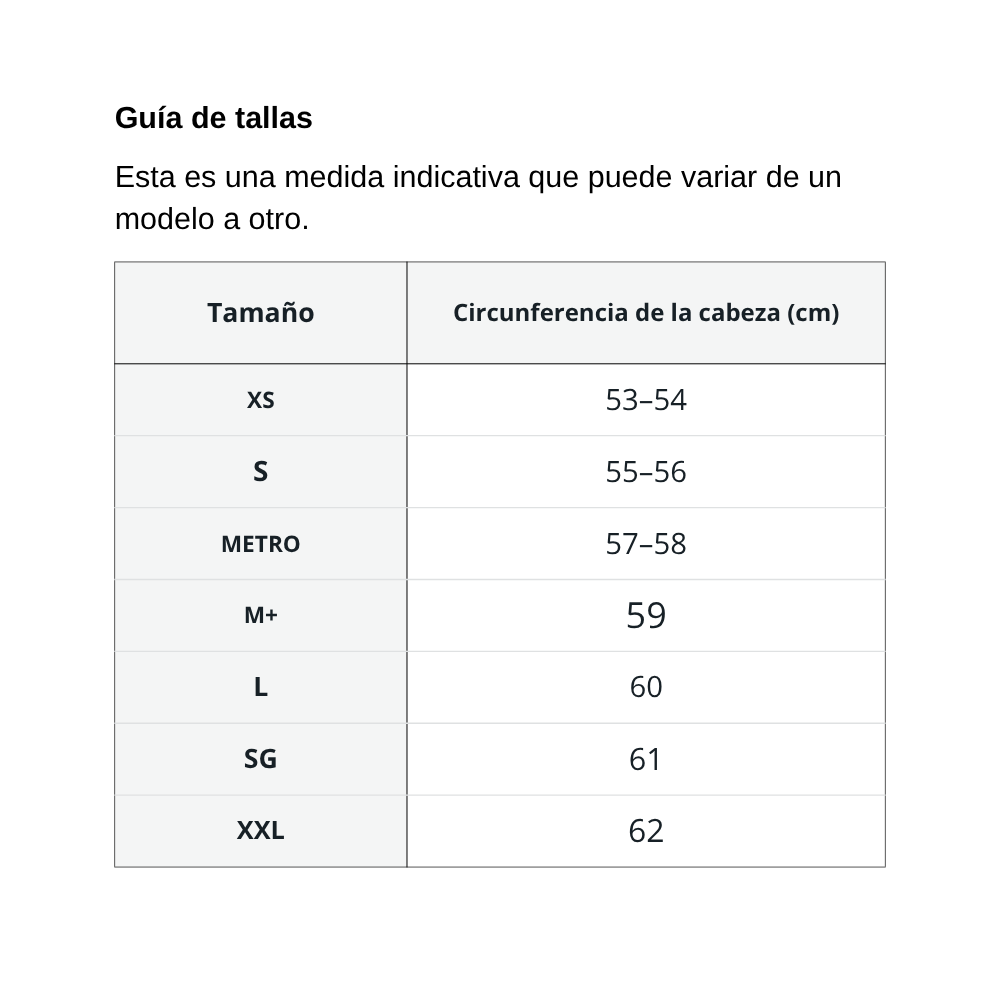Click the 'Esta es una medida indicativa' text

coord(318,177)
